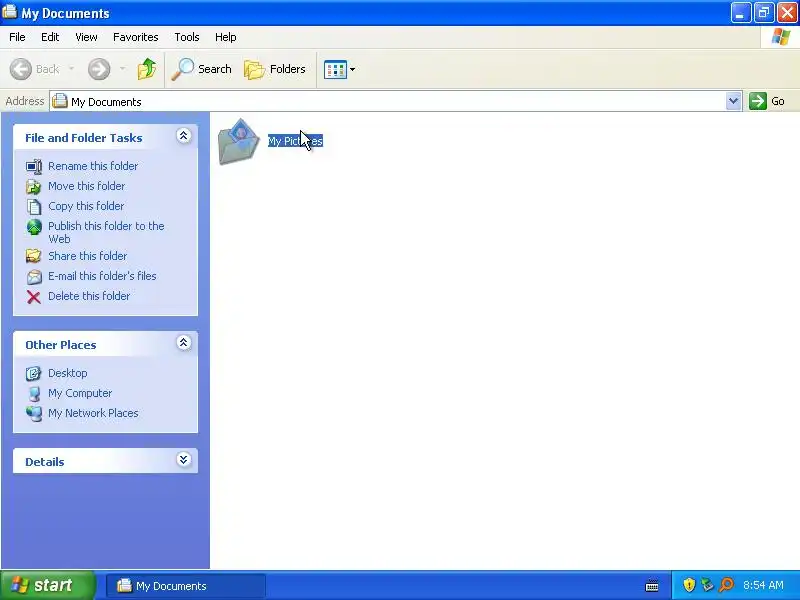Click the Copy this folder icon

(x=34, y=207)
